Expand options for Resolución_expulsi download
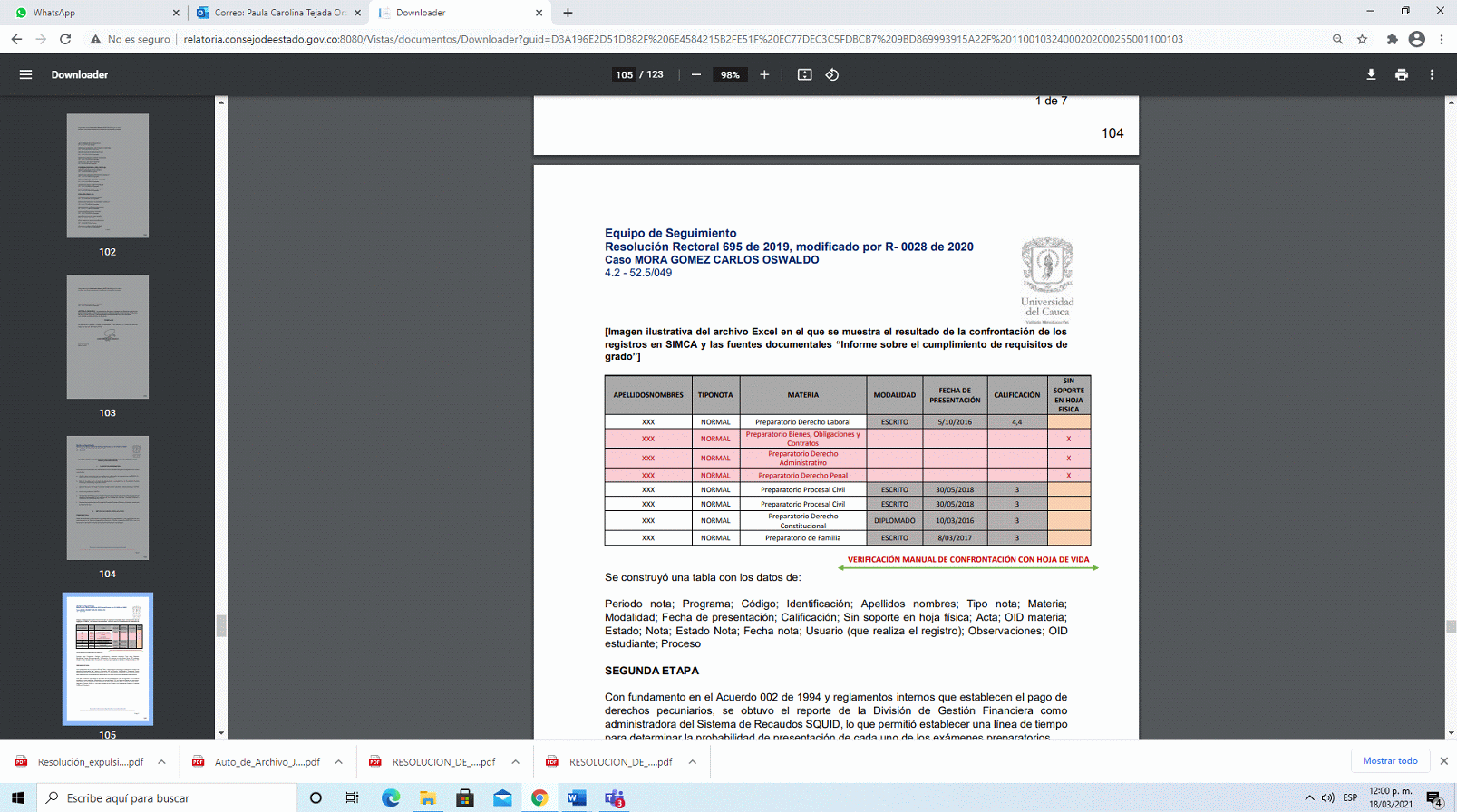1457x812 pixels. click(161, 762)
